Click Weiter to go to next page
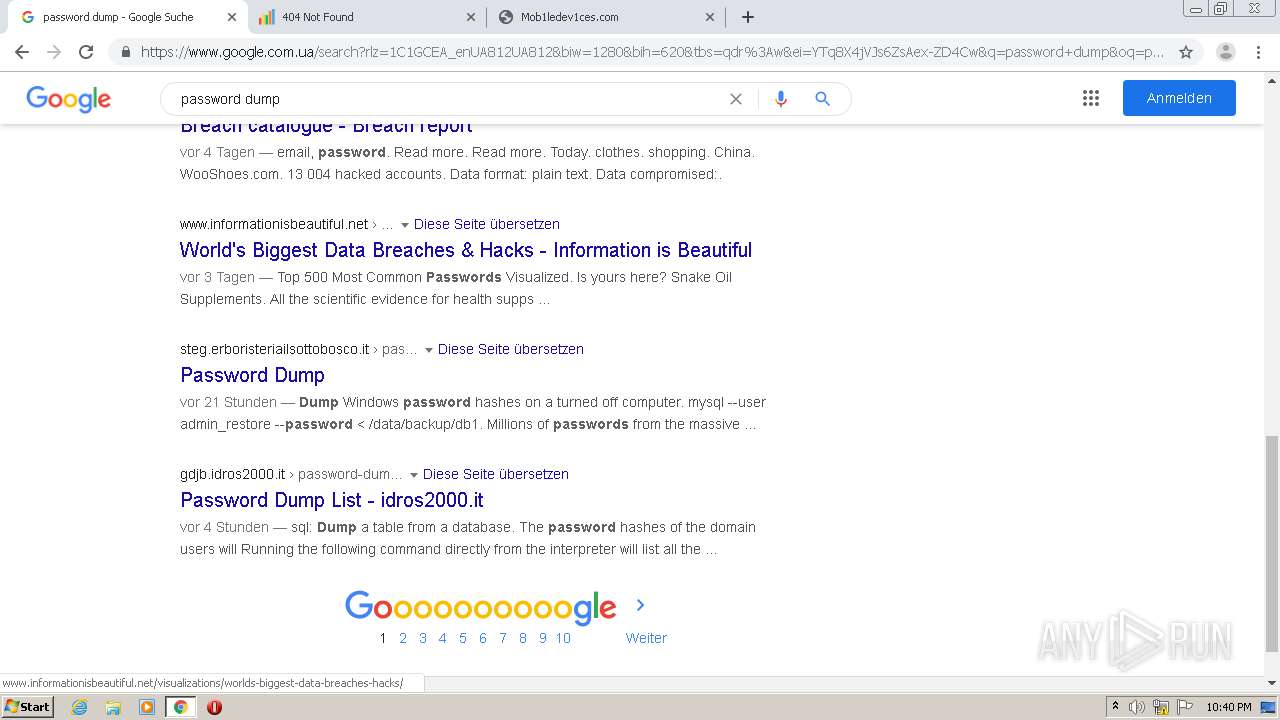Image resolution: width=1280 pixels, height=720 pixels. pos(646,638)
